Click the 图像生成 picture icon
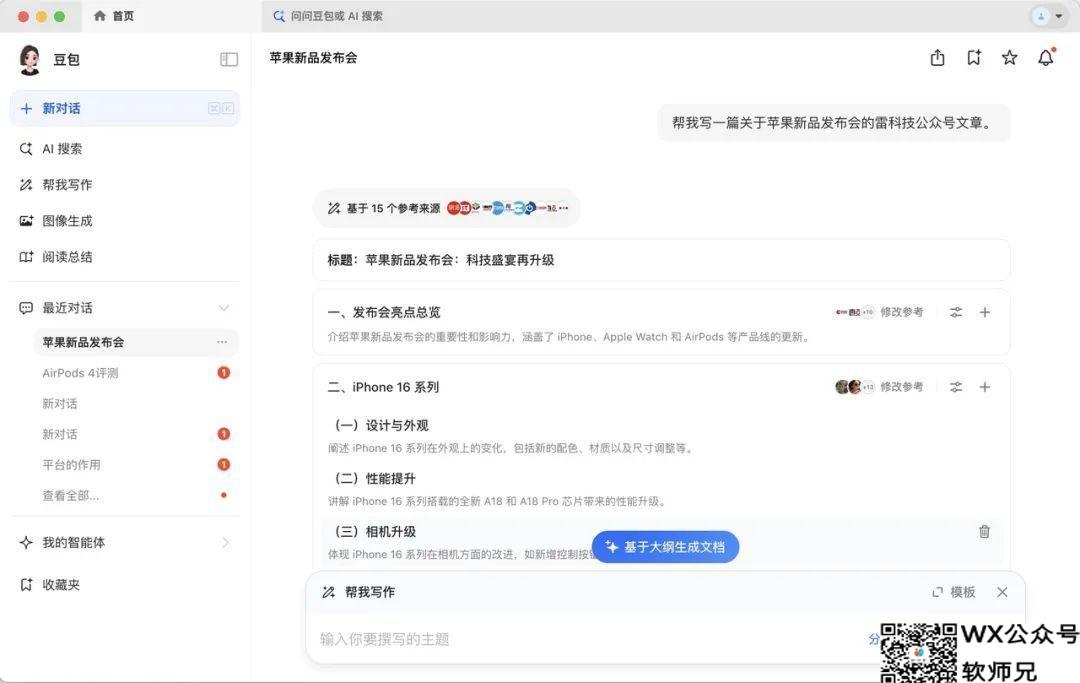 point(26,221)
